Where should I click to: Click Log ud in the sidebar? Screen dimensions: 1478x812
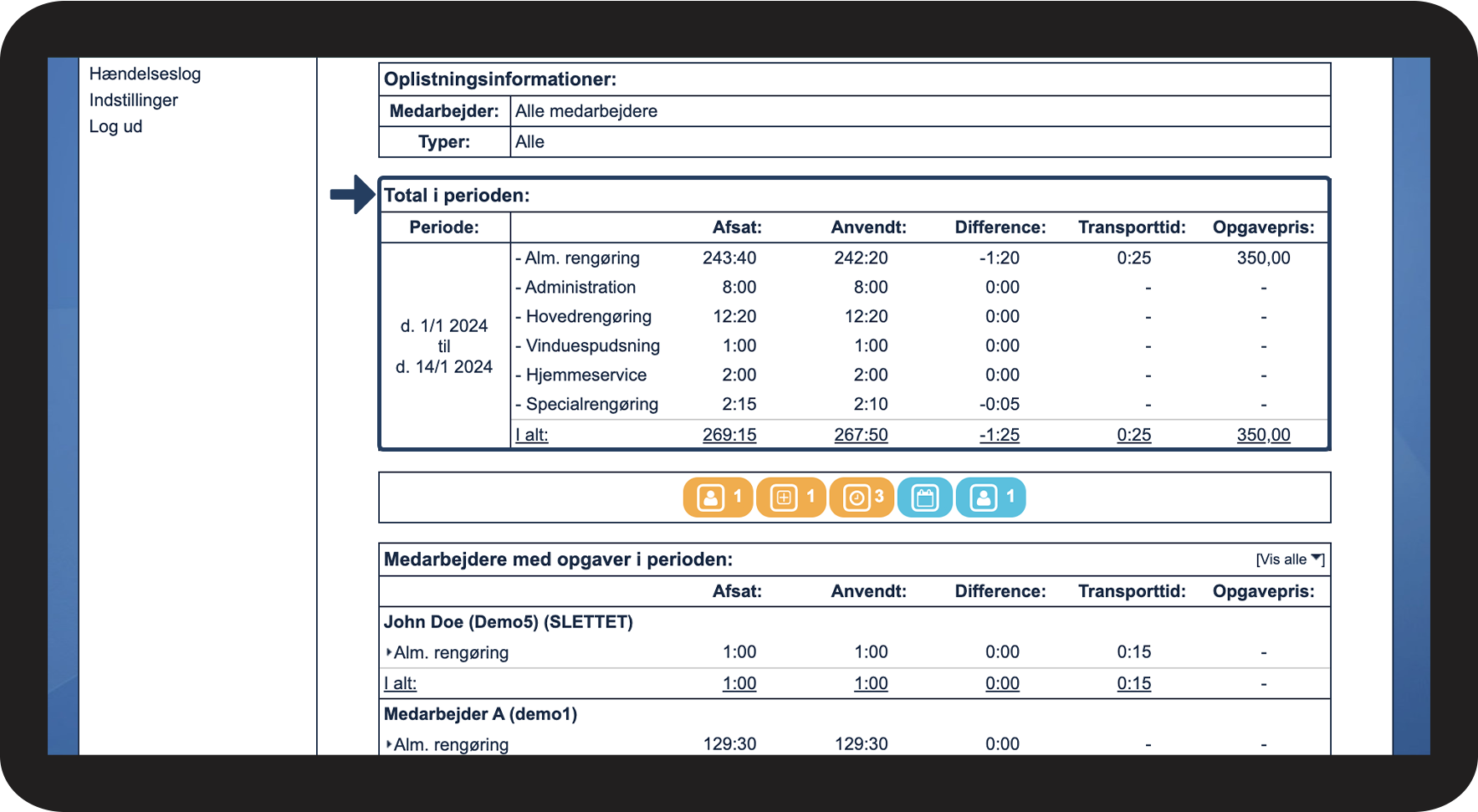click(x=116, y=126)
